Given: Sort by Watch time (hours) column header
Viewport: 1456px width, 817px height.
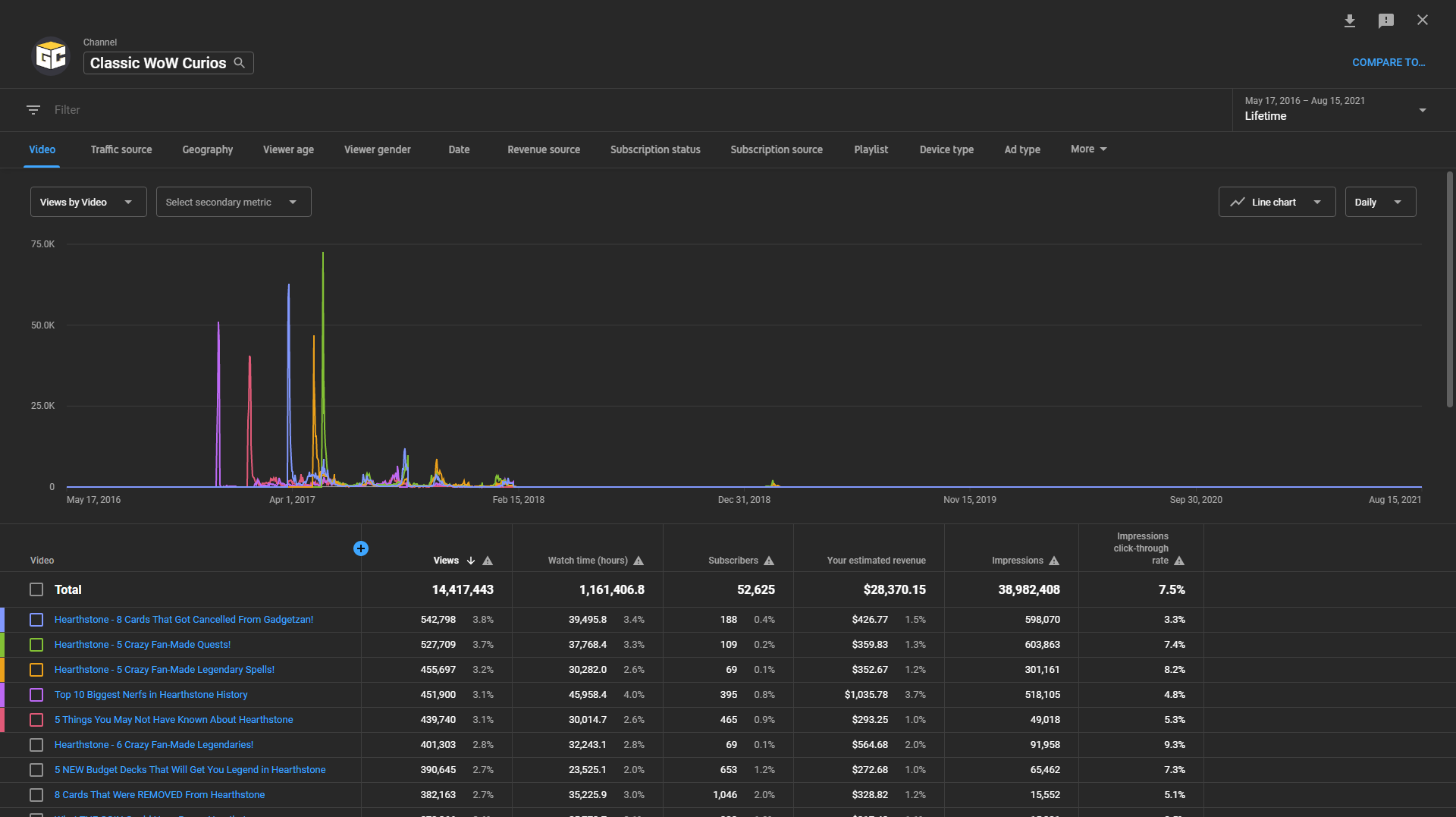Looking at the screenshot, I should click(588, 561).
